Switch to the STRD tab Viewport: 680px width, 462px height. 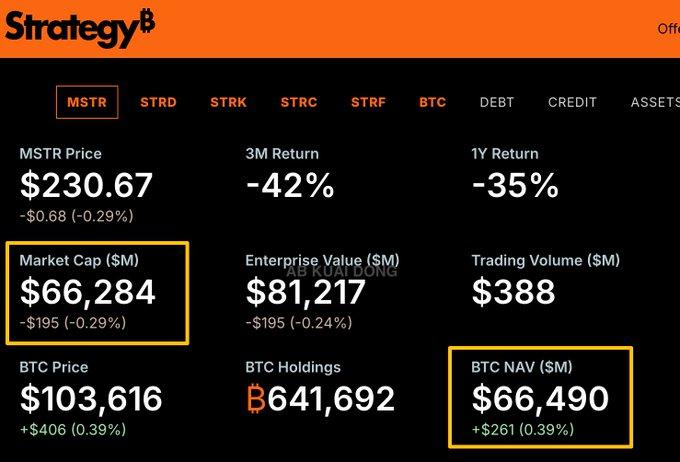point(158,102)
